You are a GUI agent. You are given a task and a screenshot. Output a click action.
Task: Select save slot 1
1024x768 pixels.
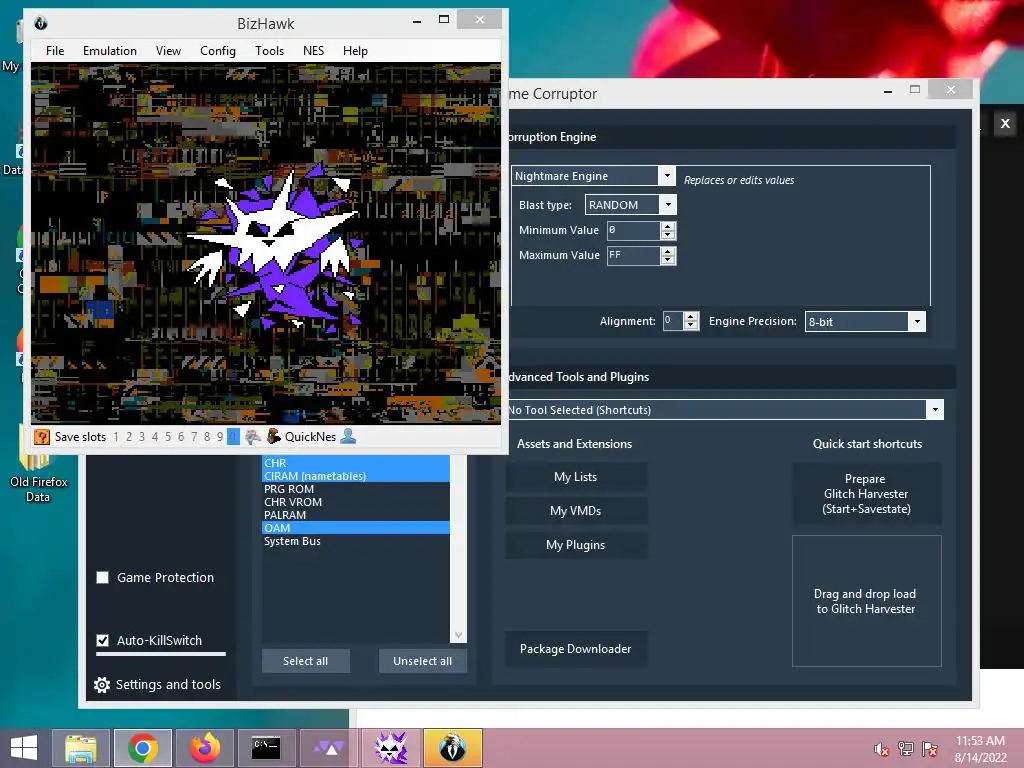116,437
